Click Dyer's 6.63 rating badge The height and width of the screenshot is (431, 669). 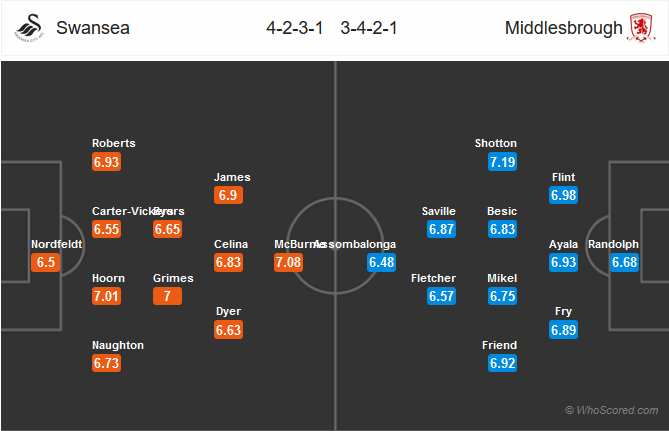tap(228, 330)
